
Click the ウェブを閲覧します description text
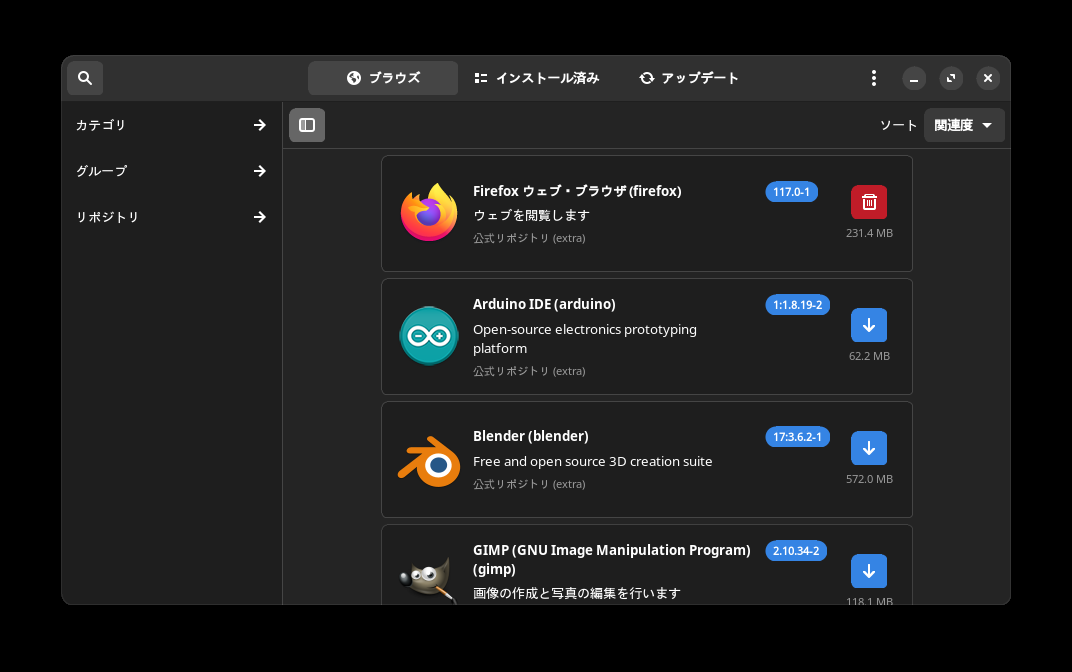point(531,215)
